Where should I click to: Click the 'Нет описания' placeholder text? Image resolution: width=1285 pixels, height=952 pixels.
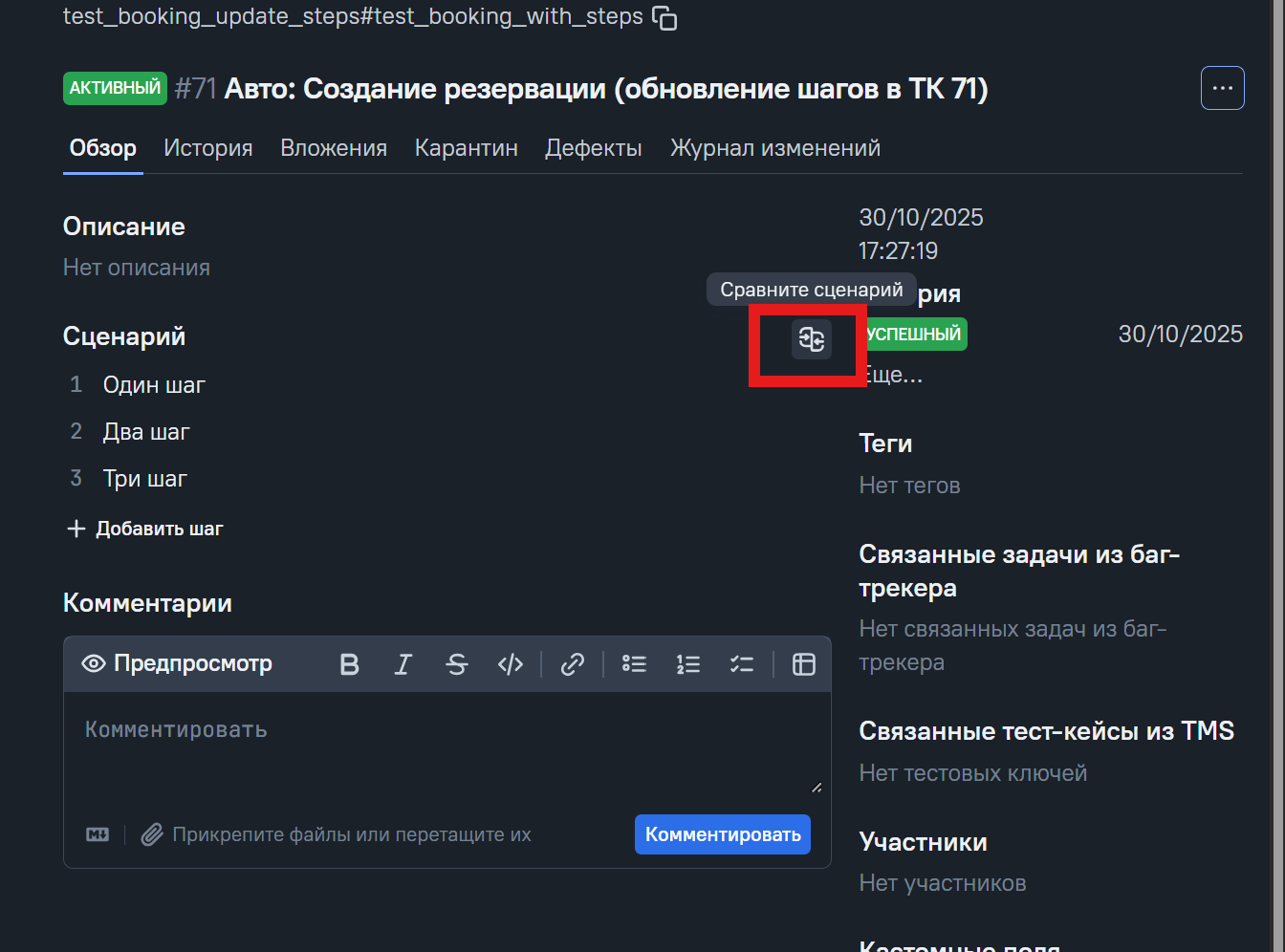pos(137,268)
